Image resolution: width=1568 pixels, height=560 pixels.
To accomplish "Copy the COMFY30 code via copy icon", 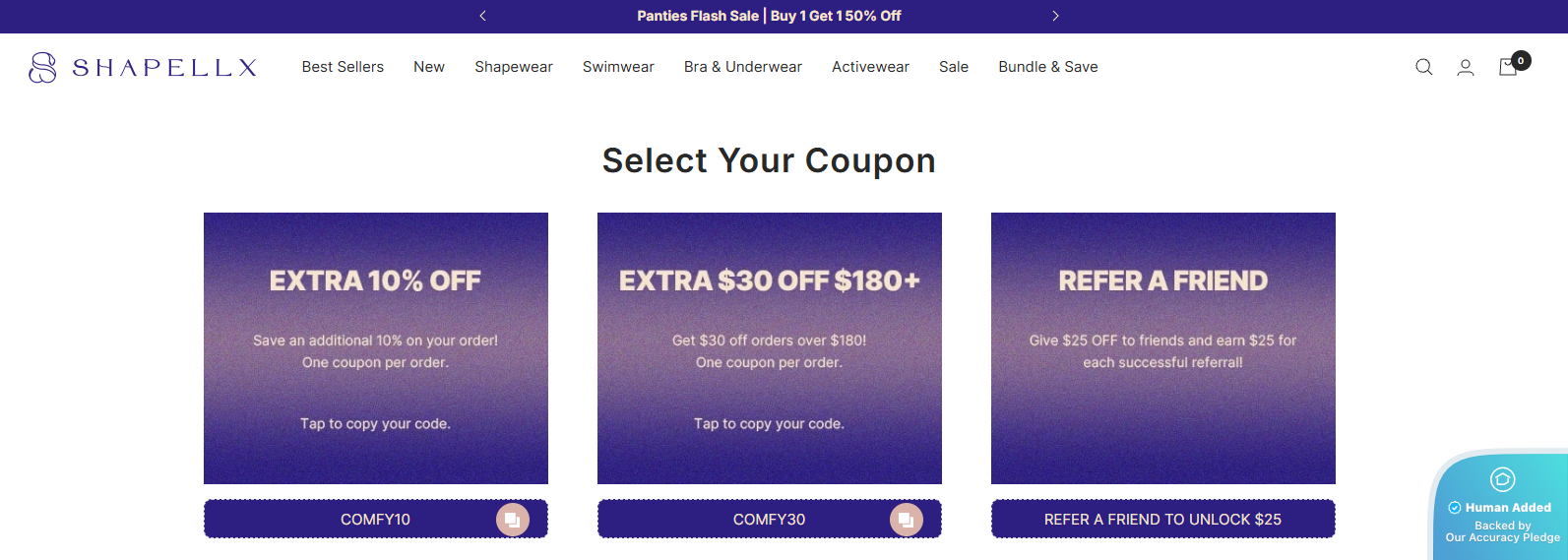I will [907, 520].
